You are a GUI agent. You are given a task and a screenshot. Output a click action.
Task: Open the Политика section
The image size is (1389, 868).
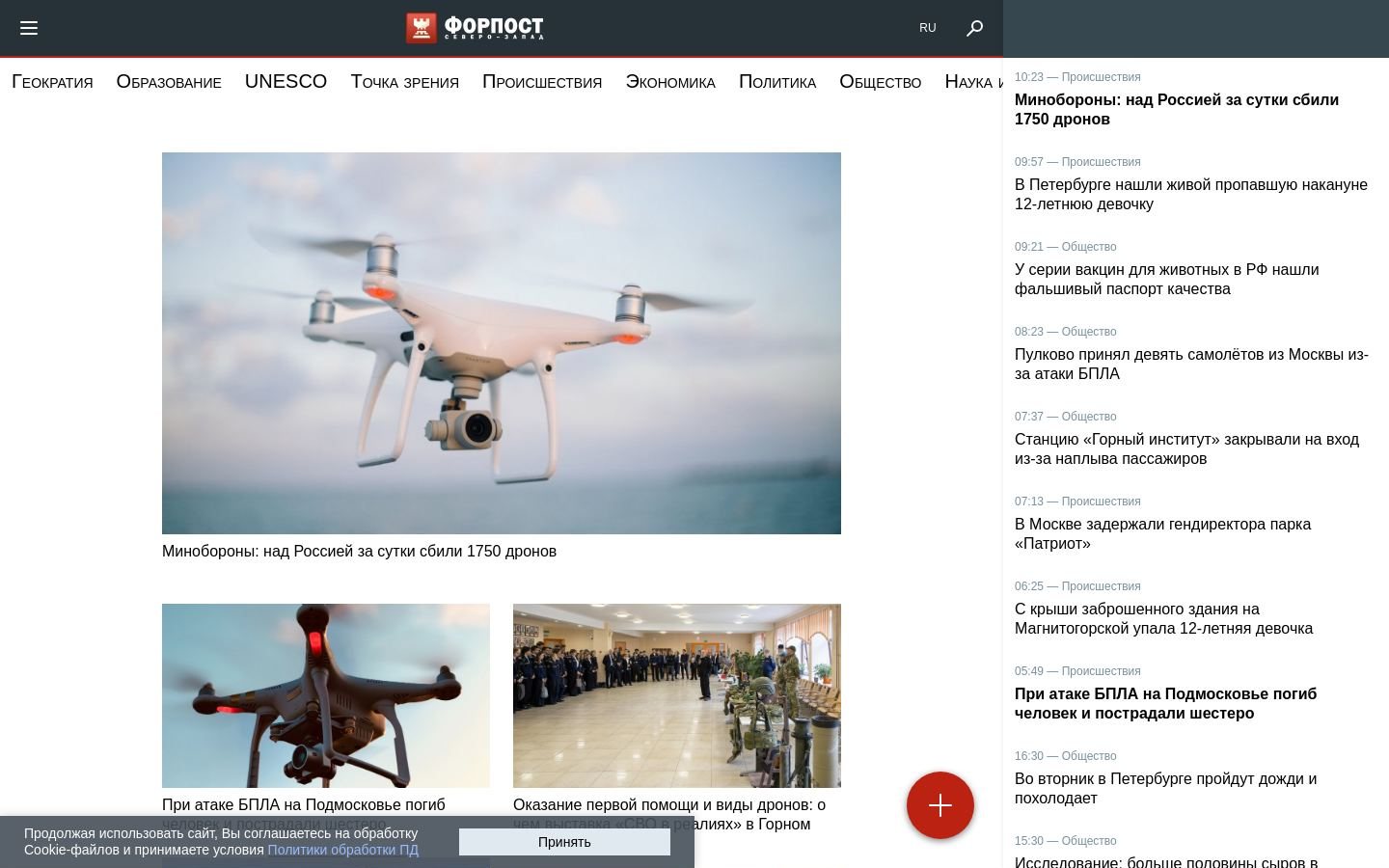point(777,82)
